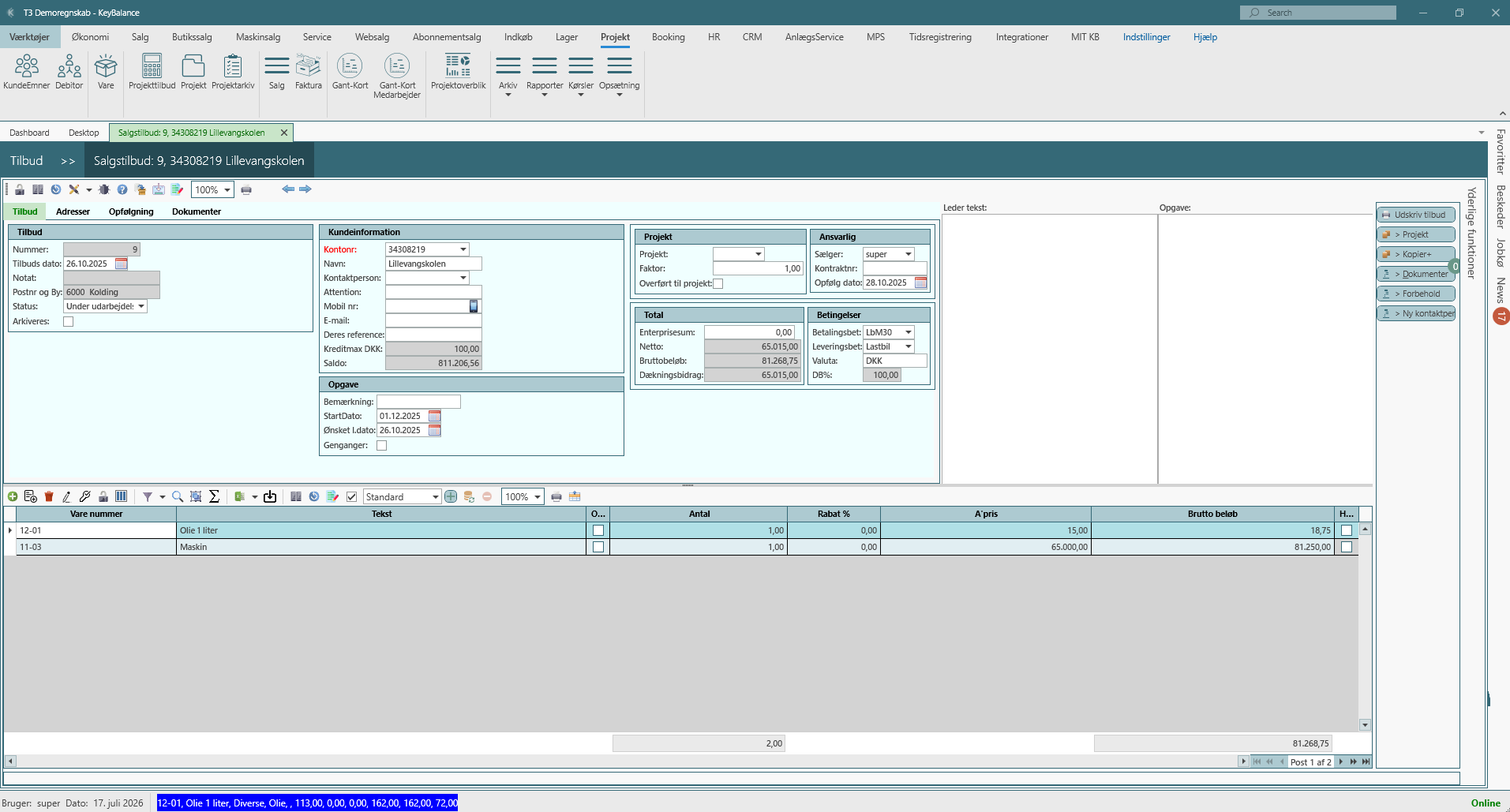1510x812 pixels.
Task: Open the form toolbar 100% zoom dropdown
Action: [x=227, y=189]
